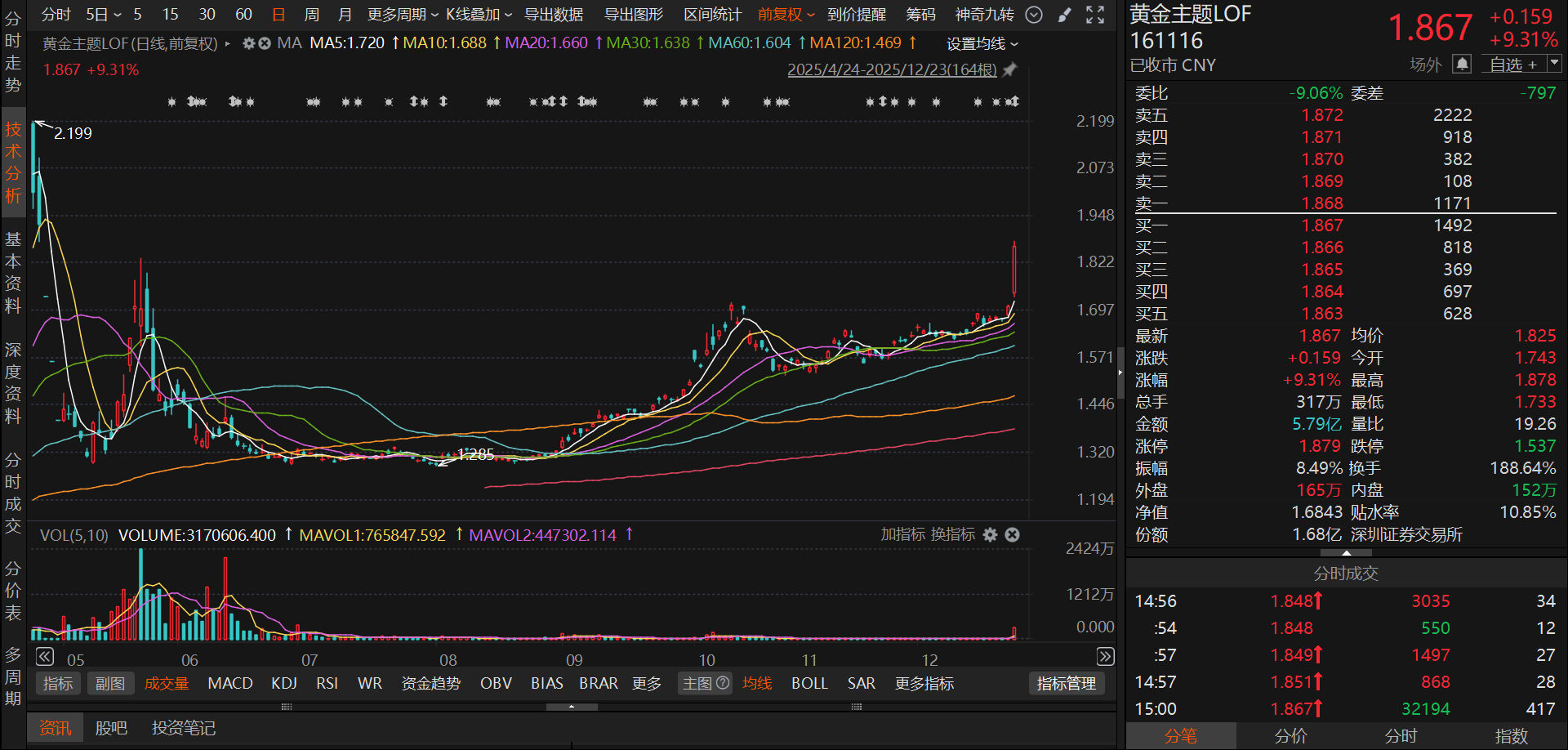Select the drawing brush tool
1568x750 pixels.
coord(1064,15)
